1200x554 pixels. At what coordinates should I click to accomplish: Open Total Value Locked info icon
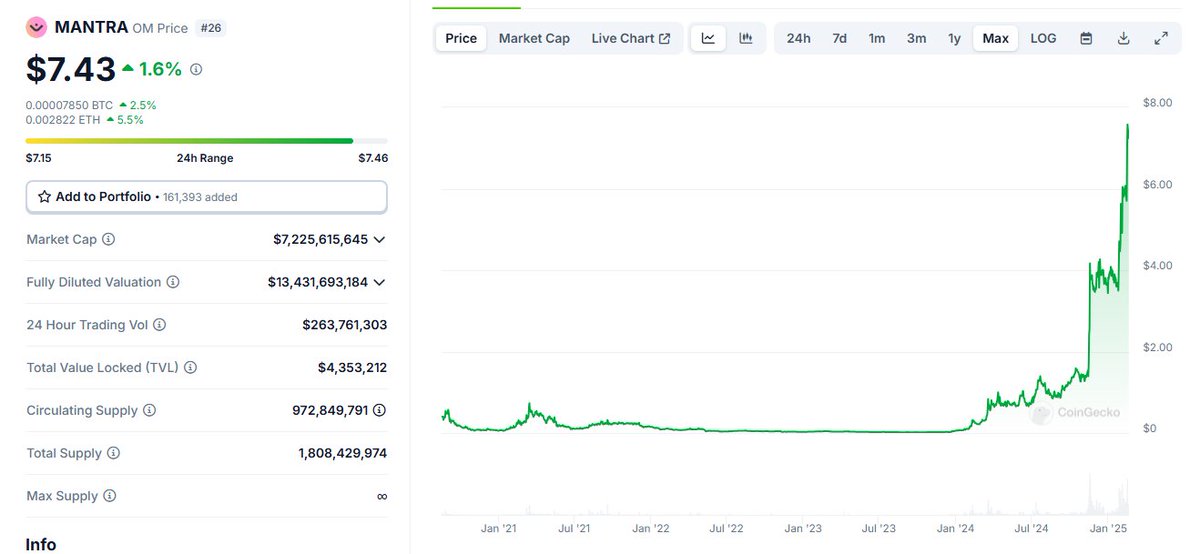click(x=191, y=368)
